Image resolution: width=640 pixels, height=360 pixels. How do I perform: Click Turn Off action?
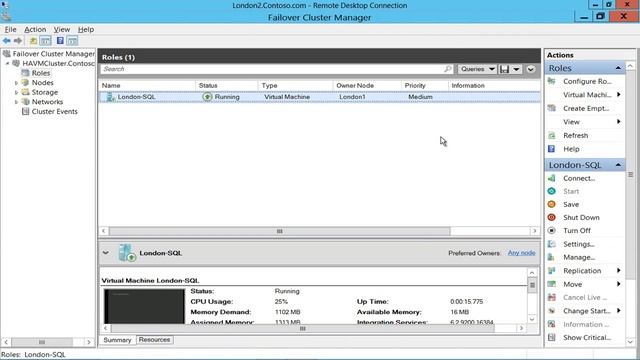[577, 231]
